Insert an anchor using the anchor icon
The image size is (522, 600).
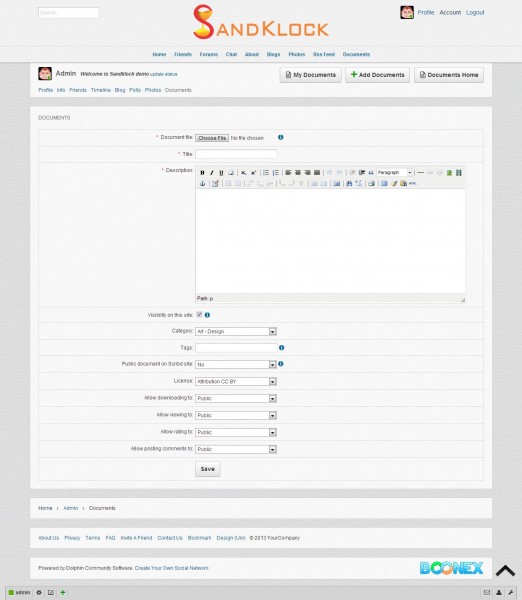pyautogui.click(x=202, y=184)
